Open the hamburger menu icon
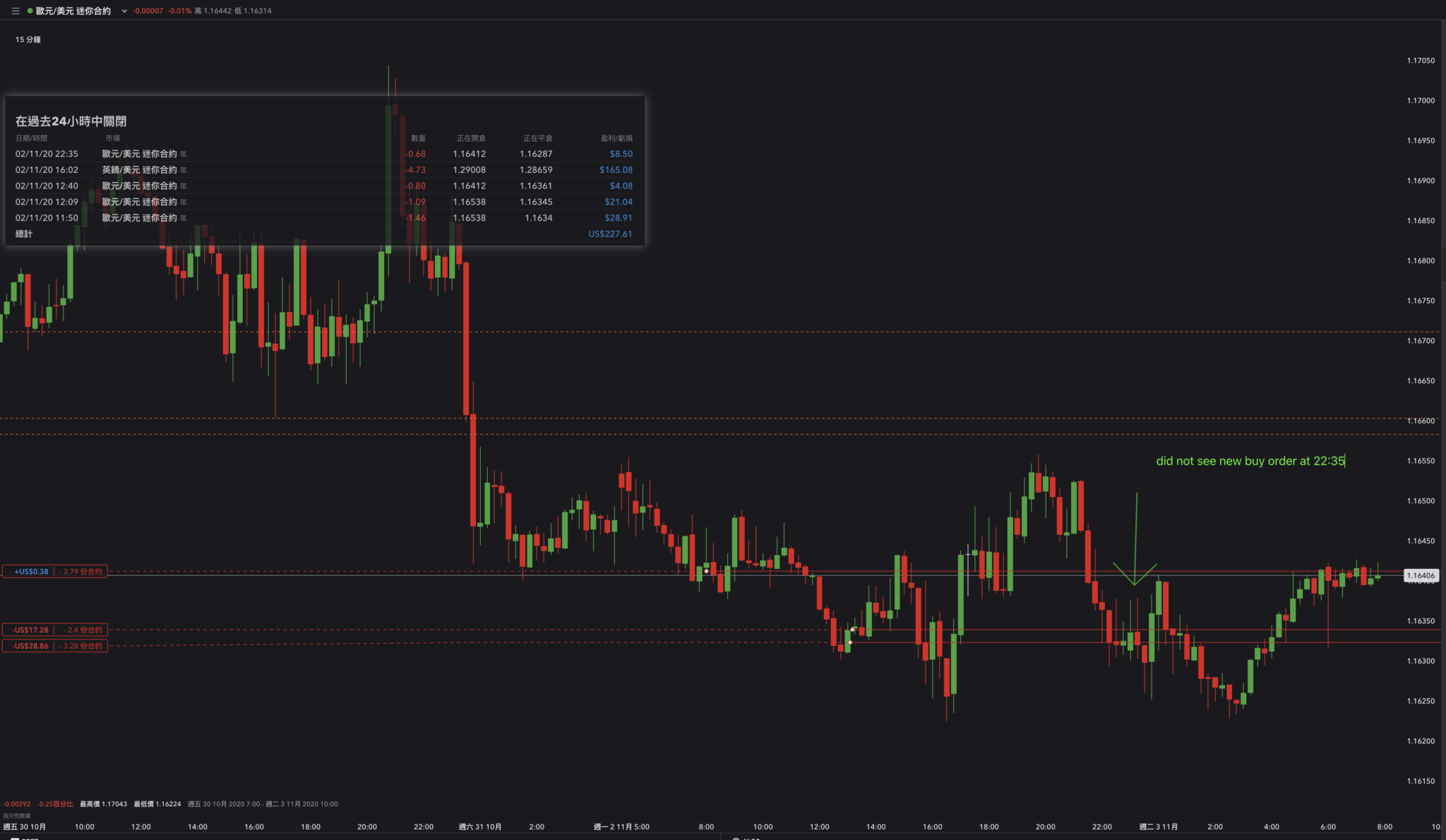The width and height of the screenshot is (1446, 840). [15, 11]
